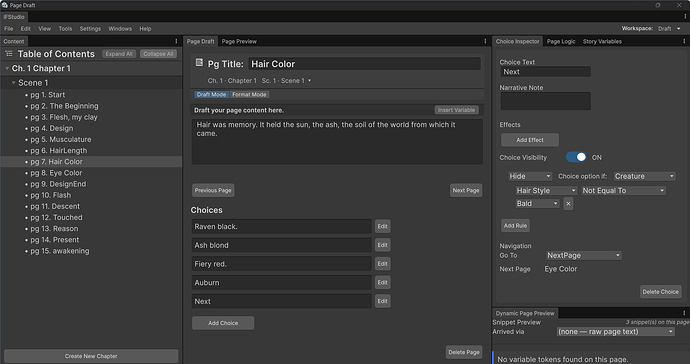Open the Content panel kebab menu
The width and height of the screenshot is (690, 364).
tap(176, 41)
